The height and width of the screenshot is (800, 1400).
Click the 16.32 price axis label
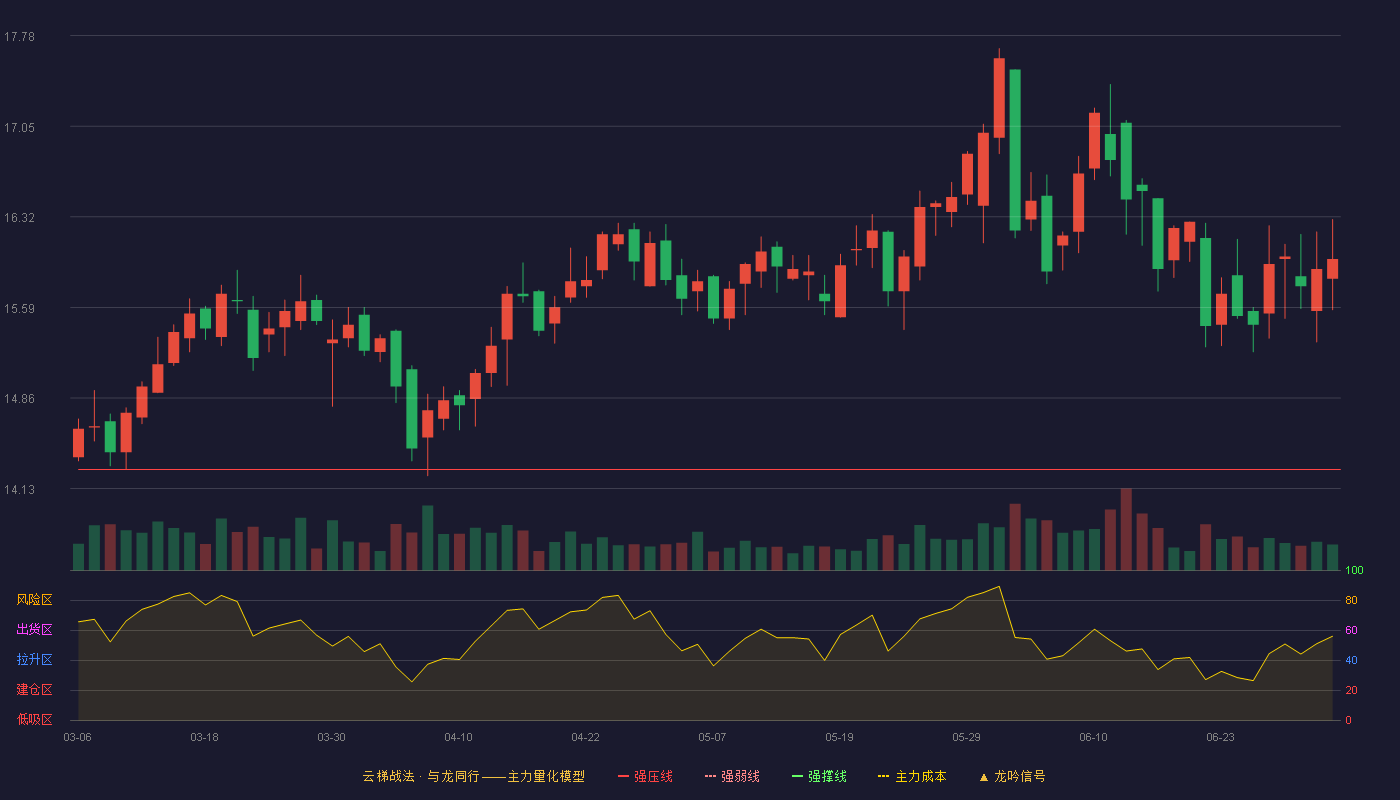click(19, 218)
